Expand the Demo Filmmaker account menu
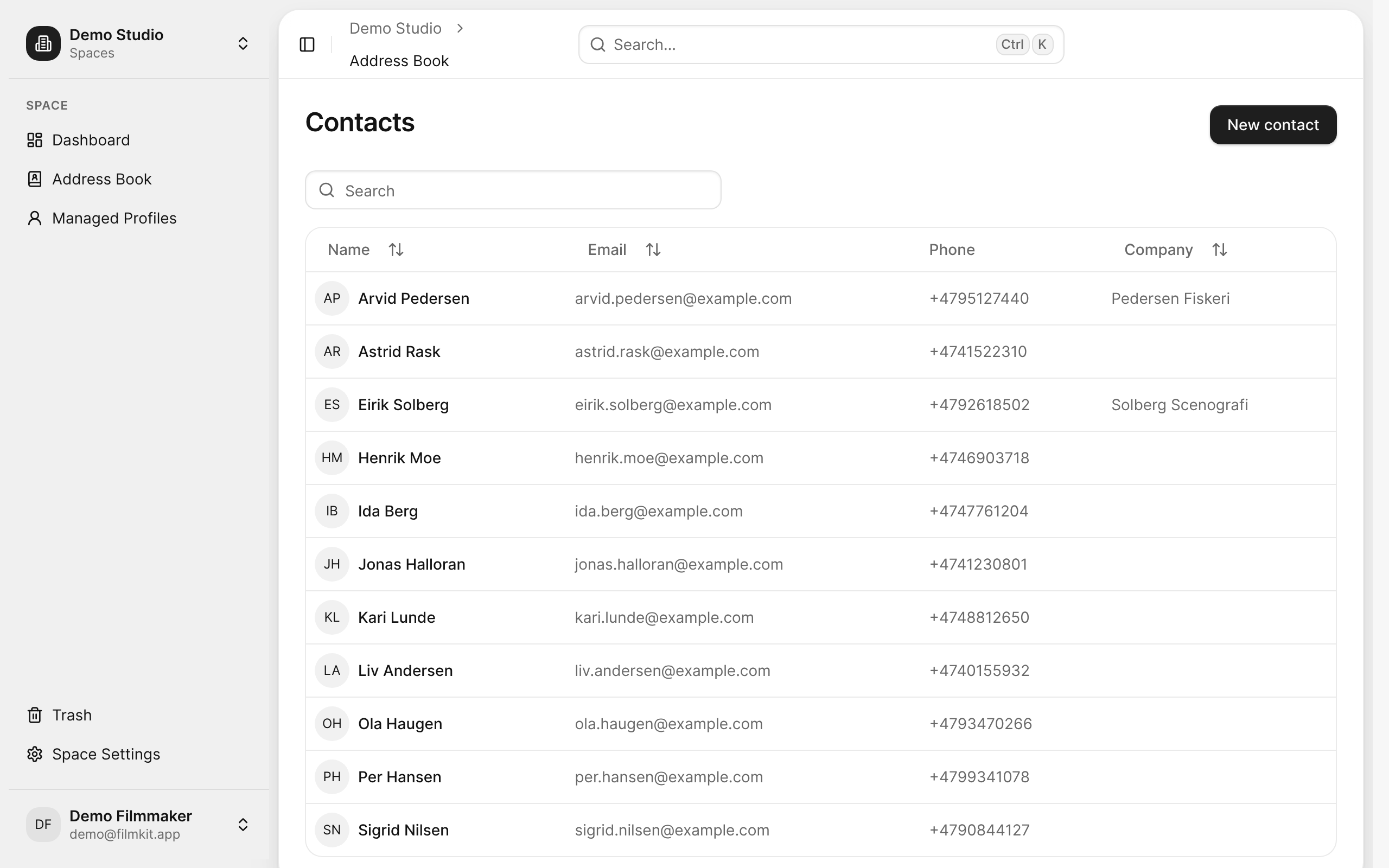1389x868 pixels. (243, 825)
